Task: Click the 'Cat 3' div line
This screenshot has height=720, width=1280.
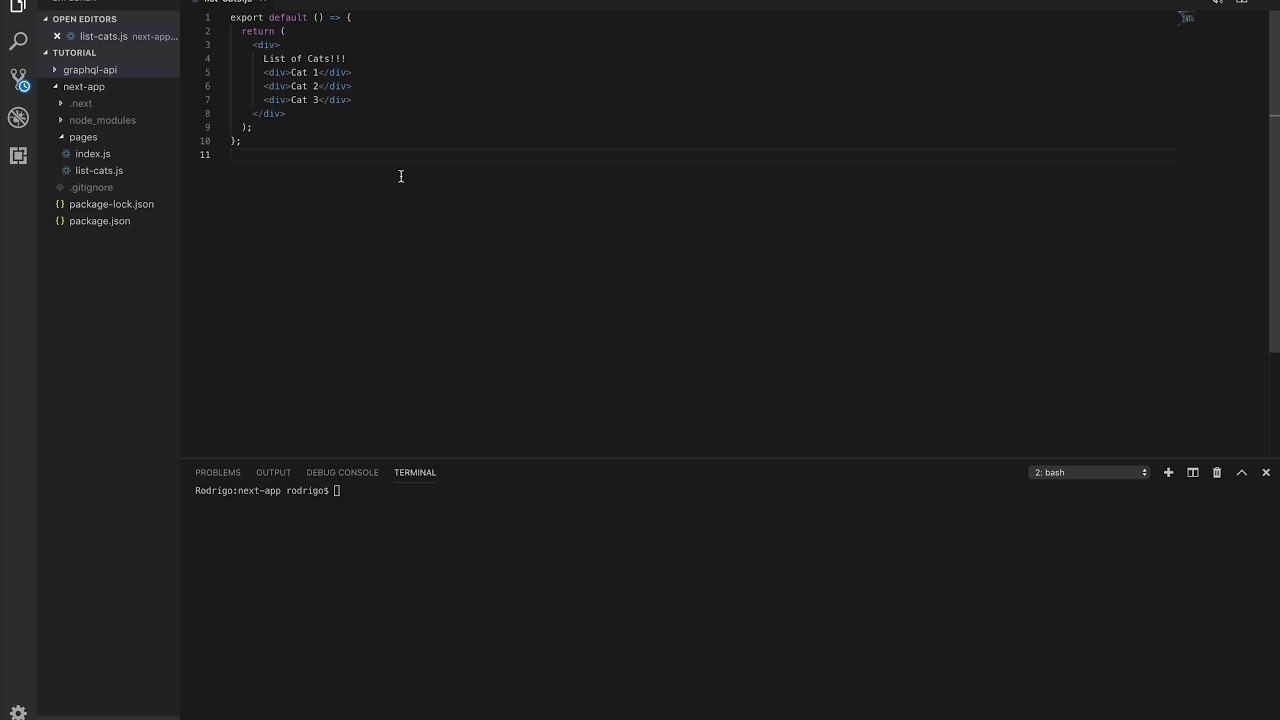Action: pos(307,100)
